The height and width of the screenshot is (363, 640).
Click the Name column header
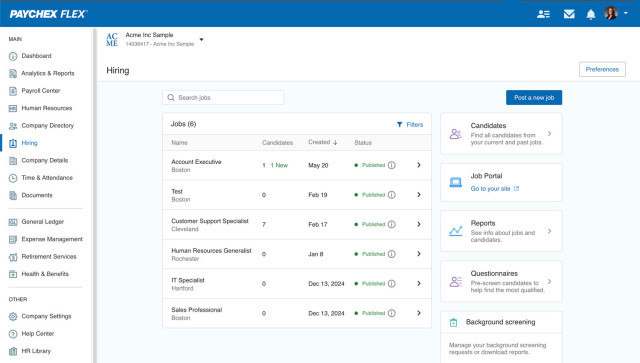point(180,143)
